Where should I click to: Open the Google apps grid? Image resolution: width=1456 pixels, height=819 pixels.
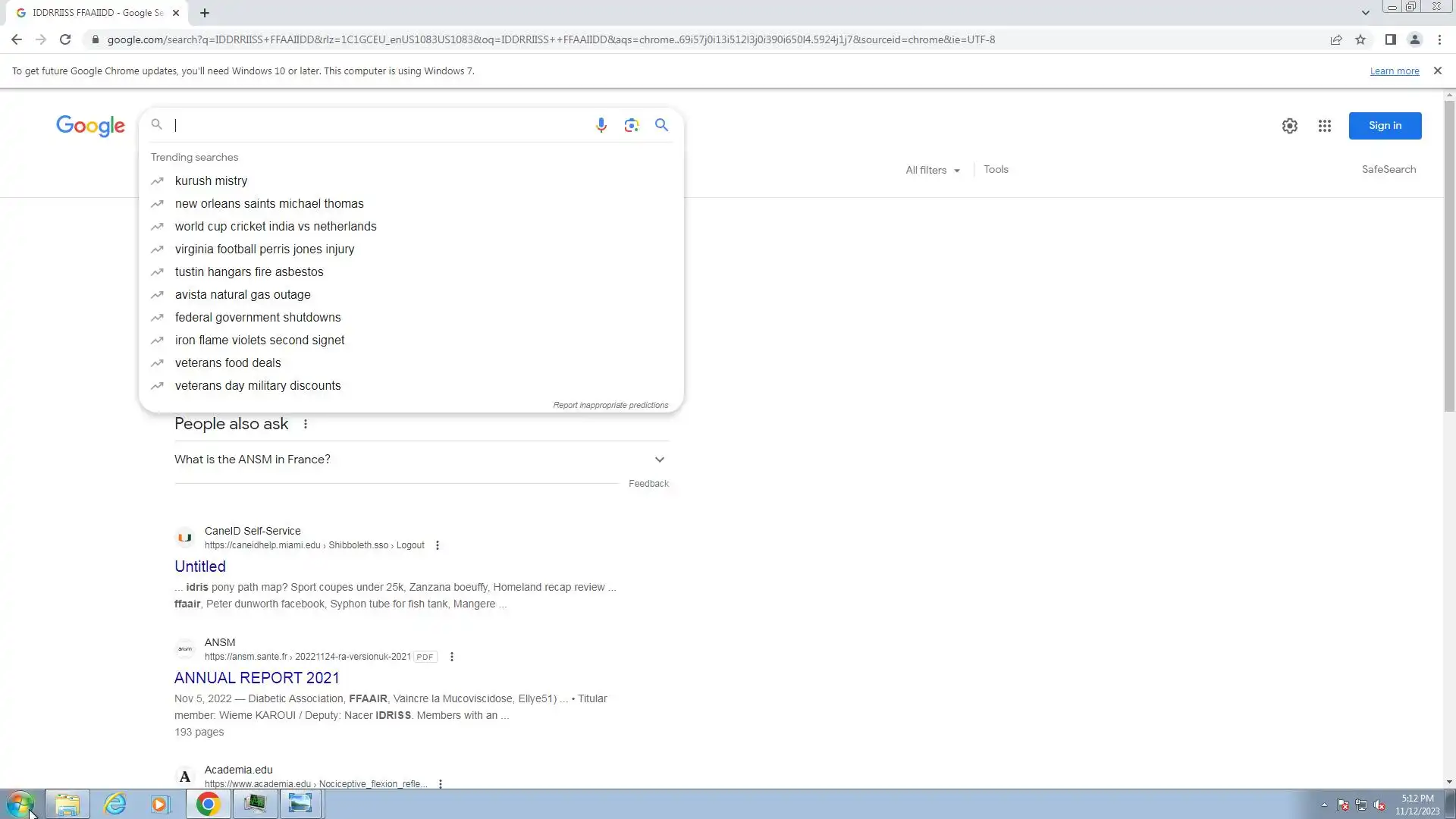pyautogui.click(x=1324, y=126)
